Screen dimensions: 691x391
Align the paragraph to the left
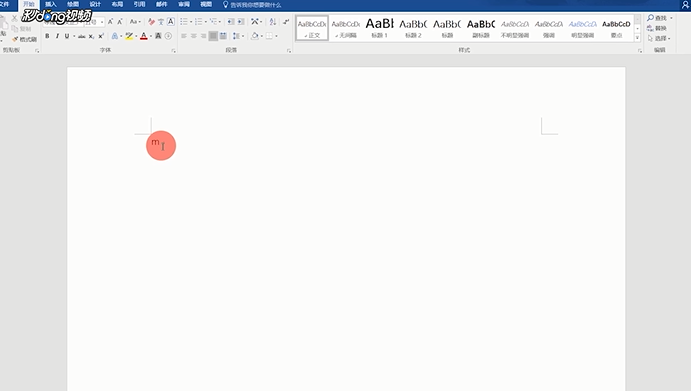pos(184,36)
